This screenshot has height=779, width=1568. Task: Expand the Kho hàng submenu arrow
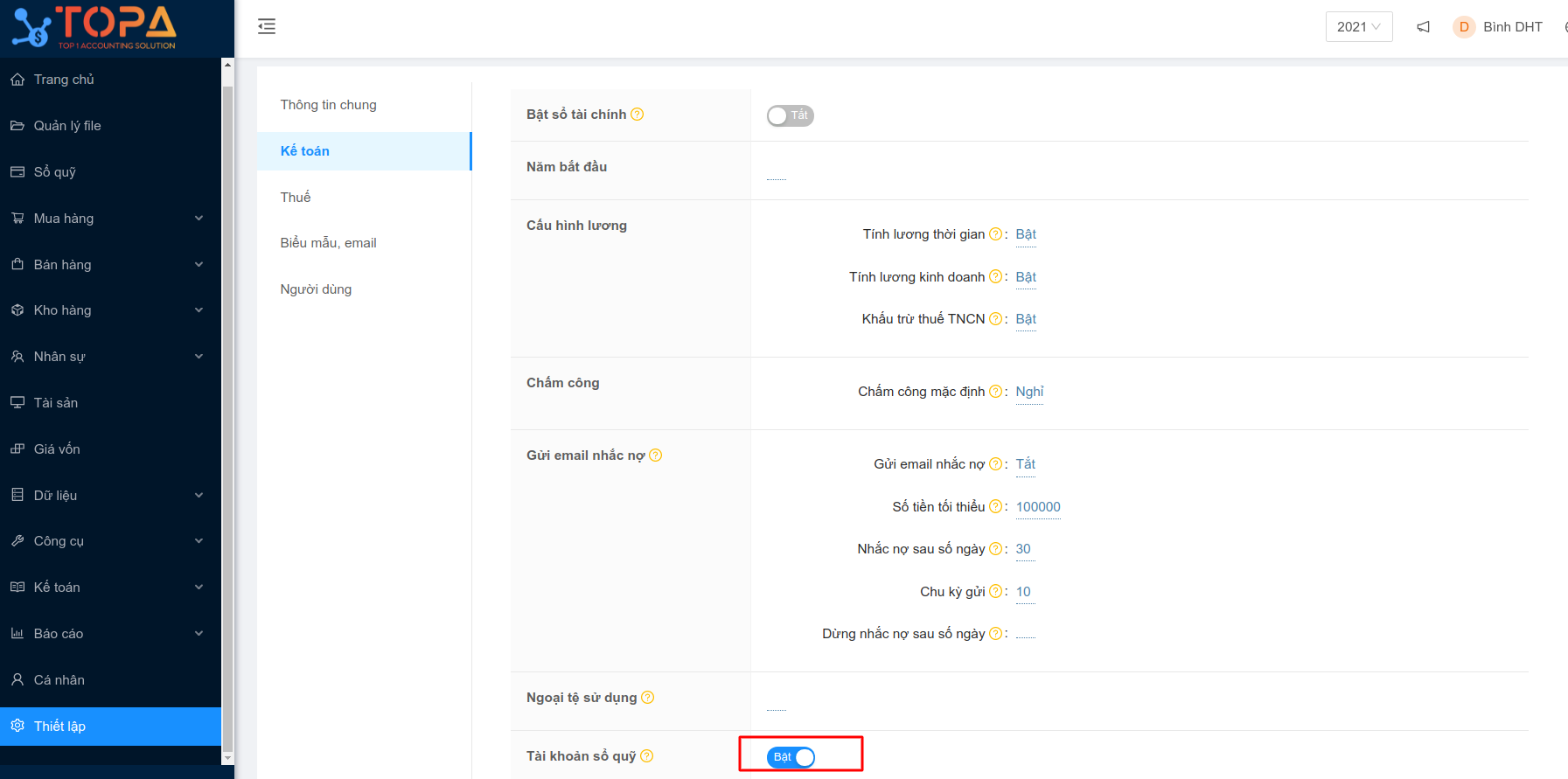pyautogui.click(x=199, y=310)
